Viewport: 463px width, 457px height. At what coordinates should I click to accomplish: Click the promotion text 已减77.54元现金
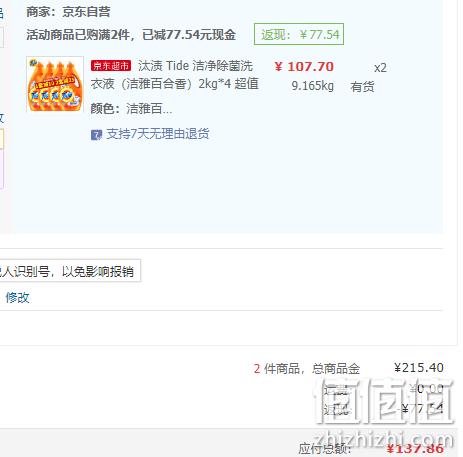pyautogui.click(x=189, y=34)
